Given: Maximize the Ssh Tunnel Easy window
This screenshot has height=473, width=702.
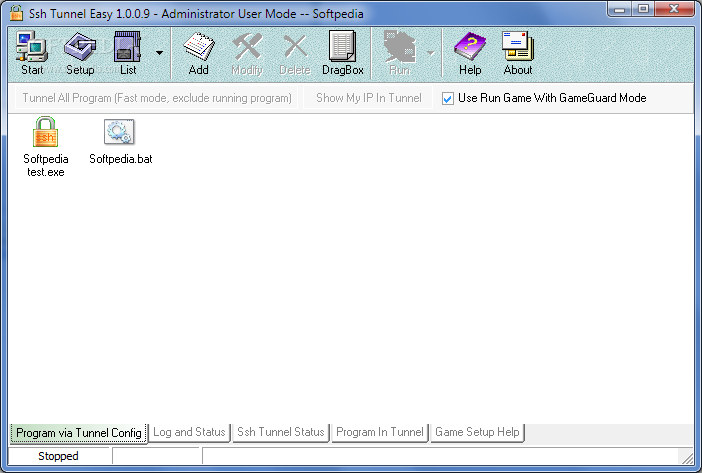Looking at the screenshot, I should coord(643,9).
